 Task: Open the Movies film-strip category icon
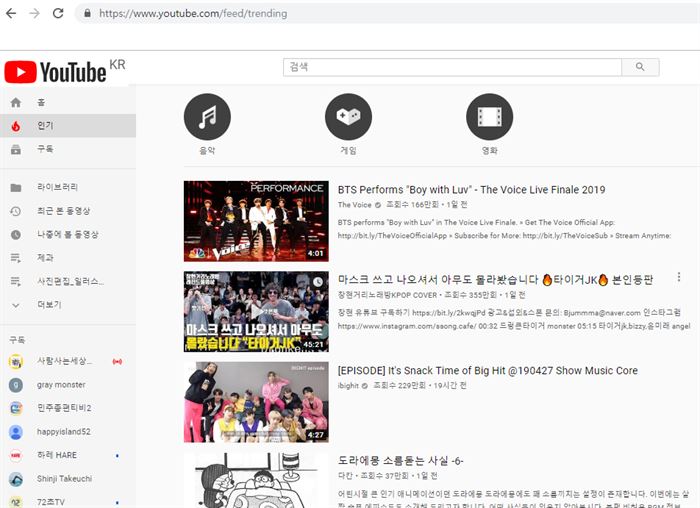pyautogui.click(x=489, y=117)
